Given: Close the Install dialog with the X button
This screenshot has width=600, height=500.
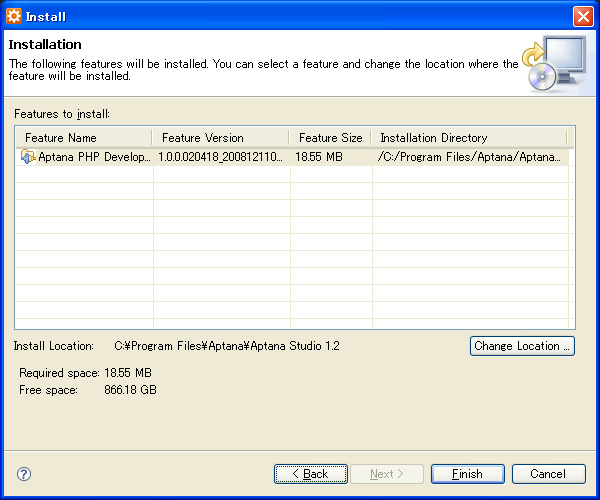Looking at the screenshot, I should pyautogui.click(x=583, y=17).
